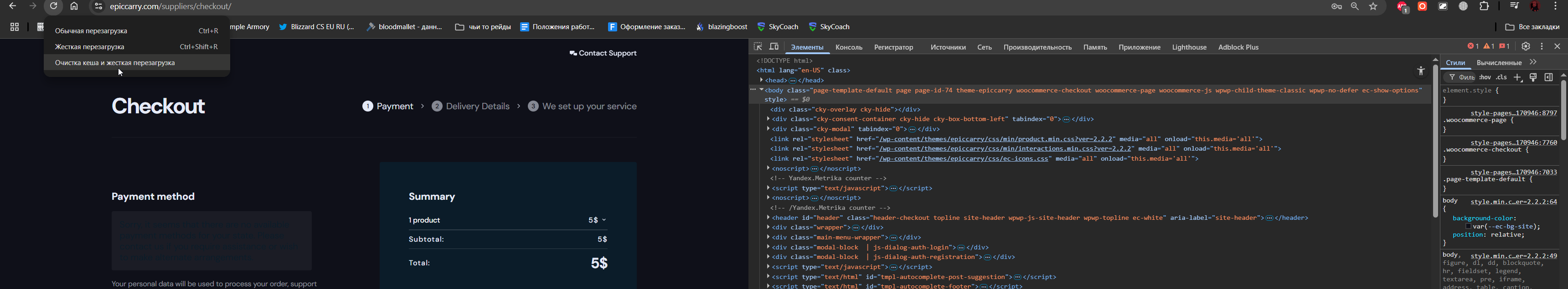The width and height of the screenshot is (1568, 289).
Task: Open the Chrome three-dot menu
Action: tap(1556, 7)
